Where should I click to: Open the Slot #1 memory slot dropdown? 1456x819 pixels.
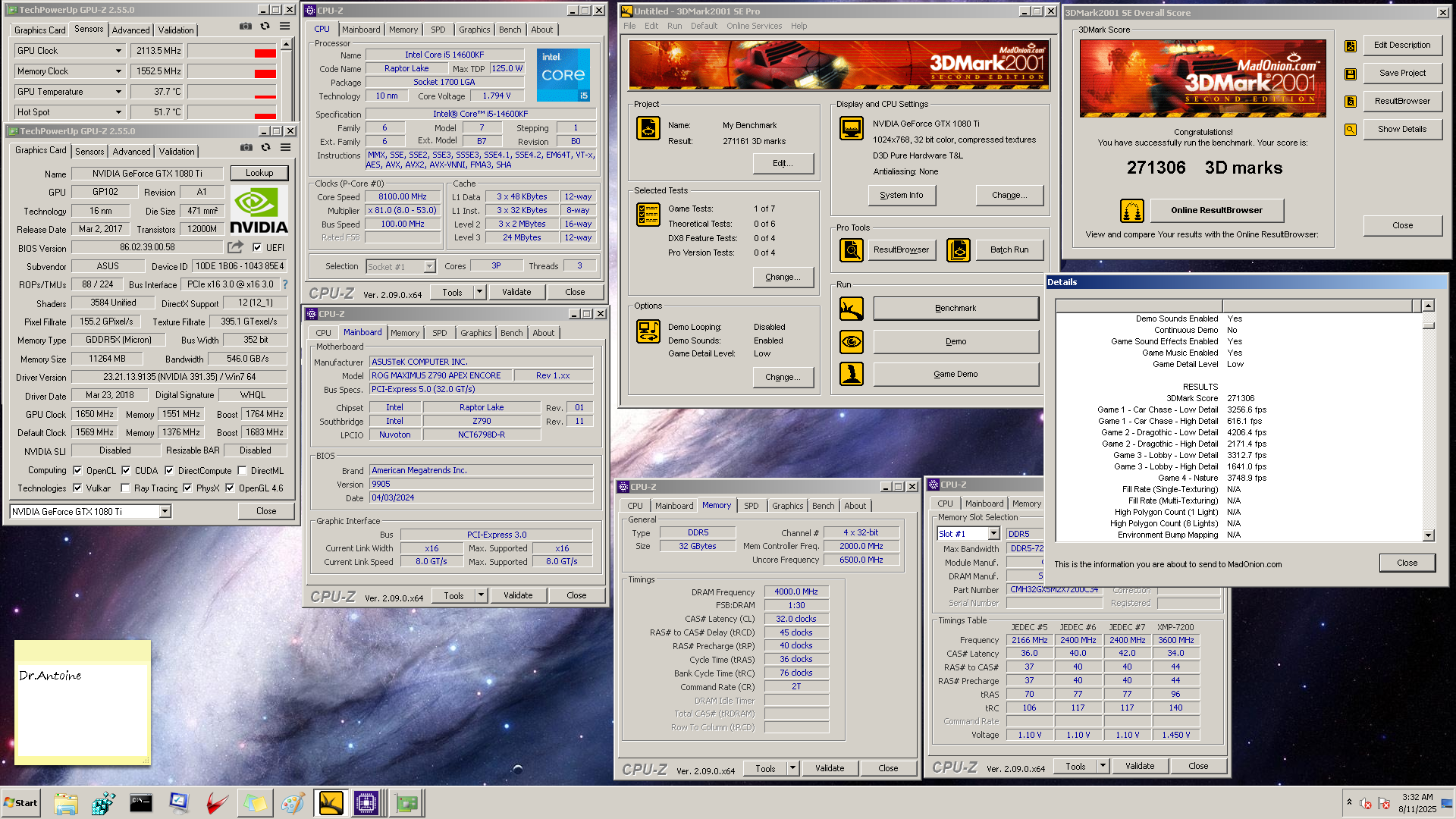pyautogui.click(x=993, y=534)
